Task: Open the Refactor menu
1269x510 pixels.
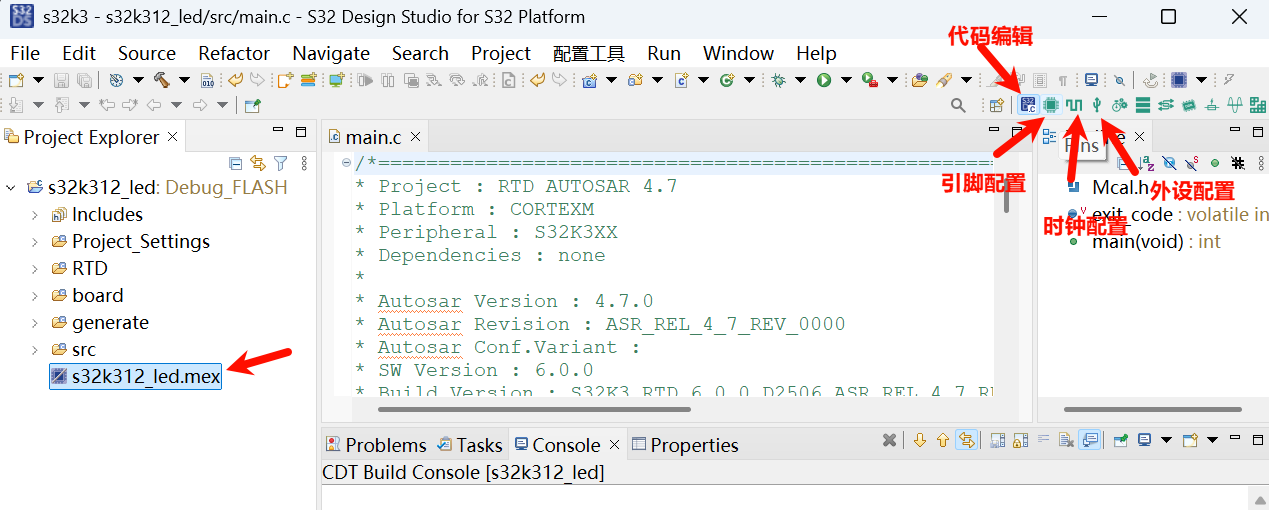Action: [x=234, y=53]
